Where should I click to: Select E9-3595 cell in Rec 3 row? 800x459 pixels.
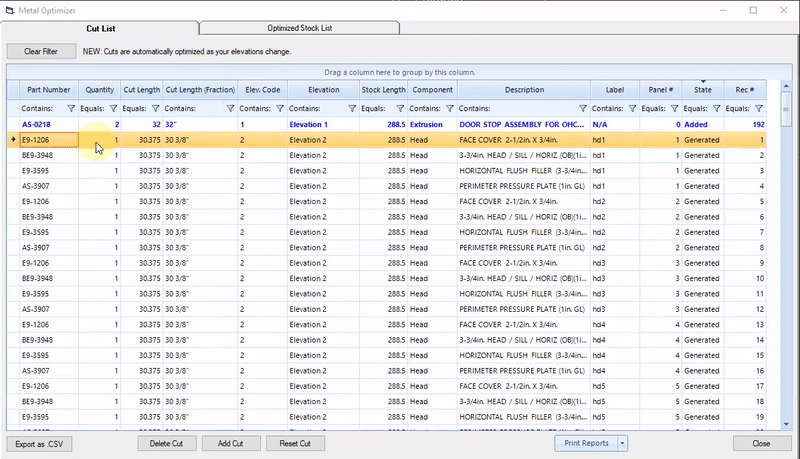click(x=49, y=170)
